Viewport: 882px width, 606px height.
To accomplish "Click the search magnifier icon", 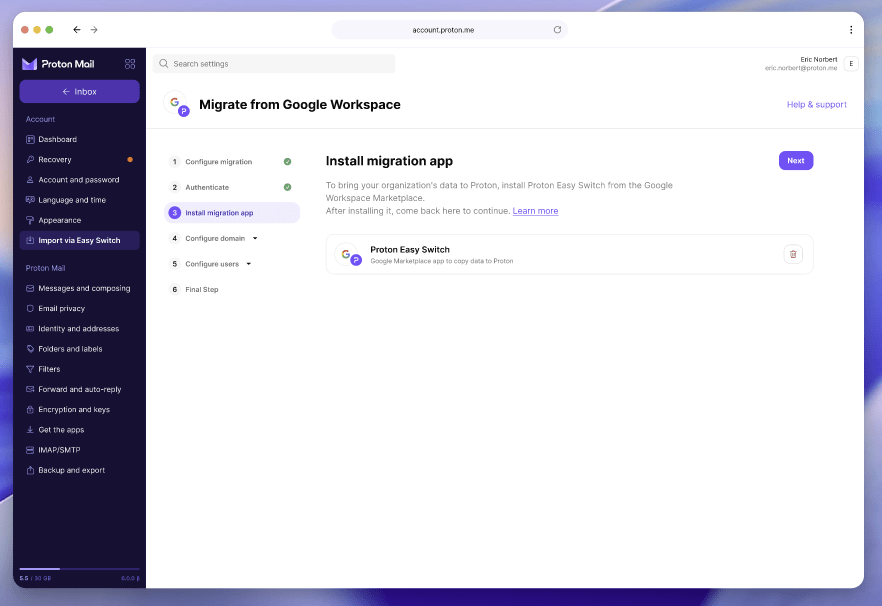I will pos(164,64).
